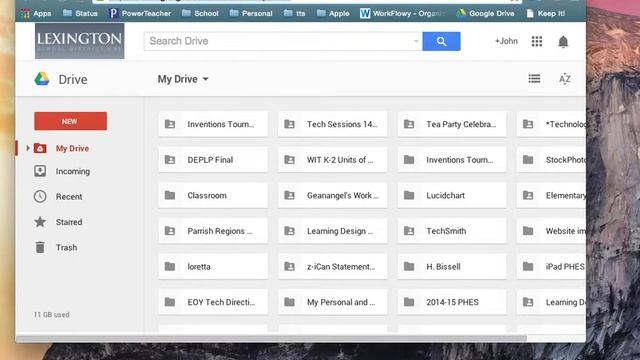
Task: Click the horizontal scrollbar at bottom
Action: coord(271,339)
